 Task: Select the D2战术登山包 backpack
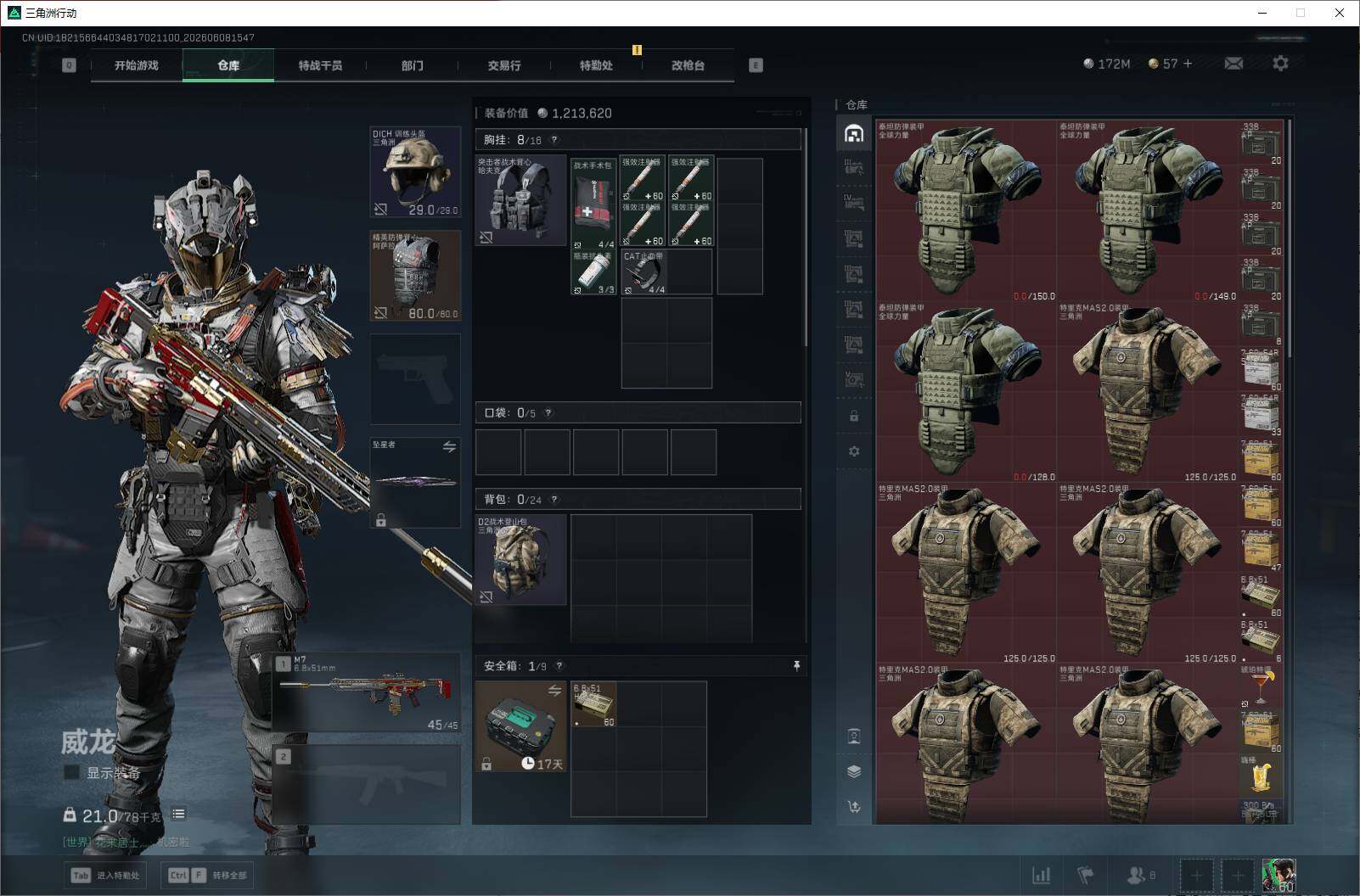(521, 560)
